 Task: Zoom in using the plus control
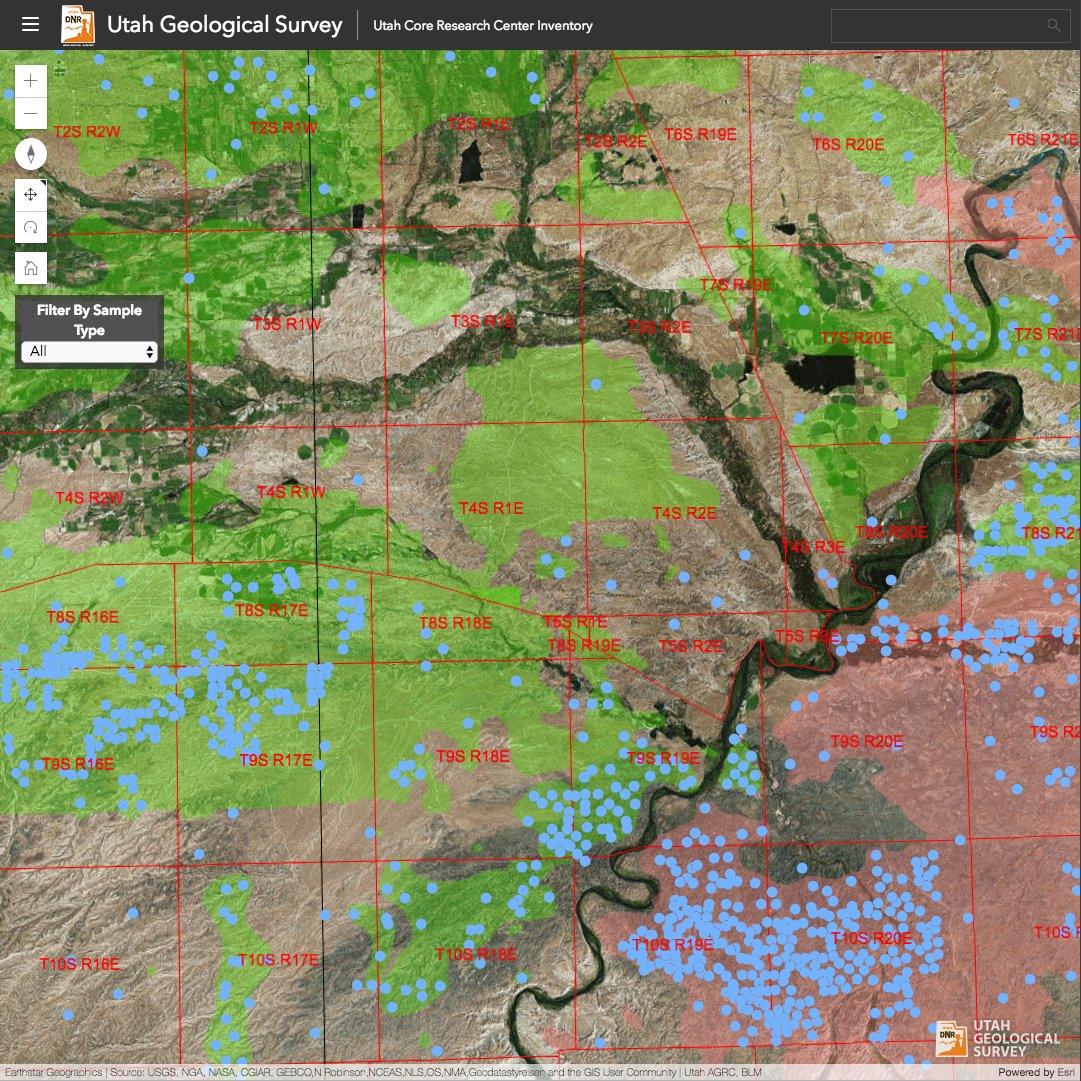point(30,79)
